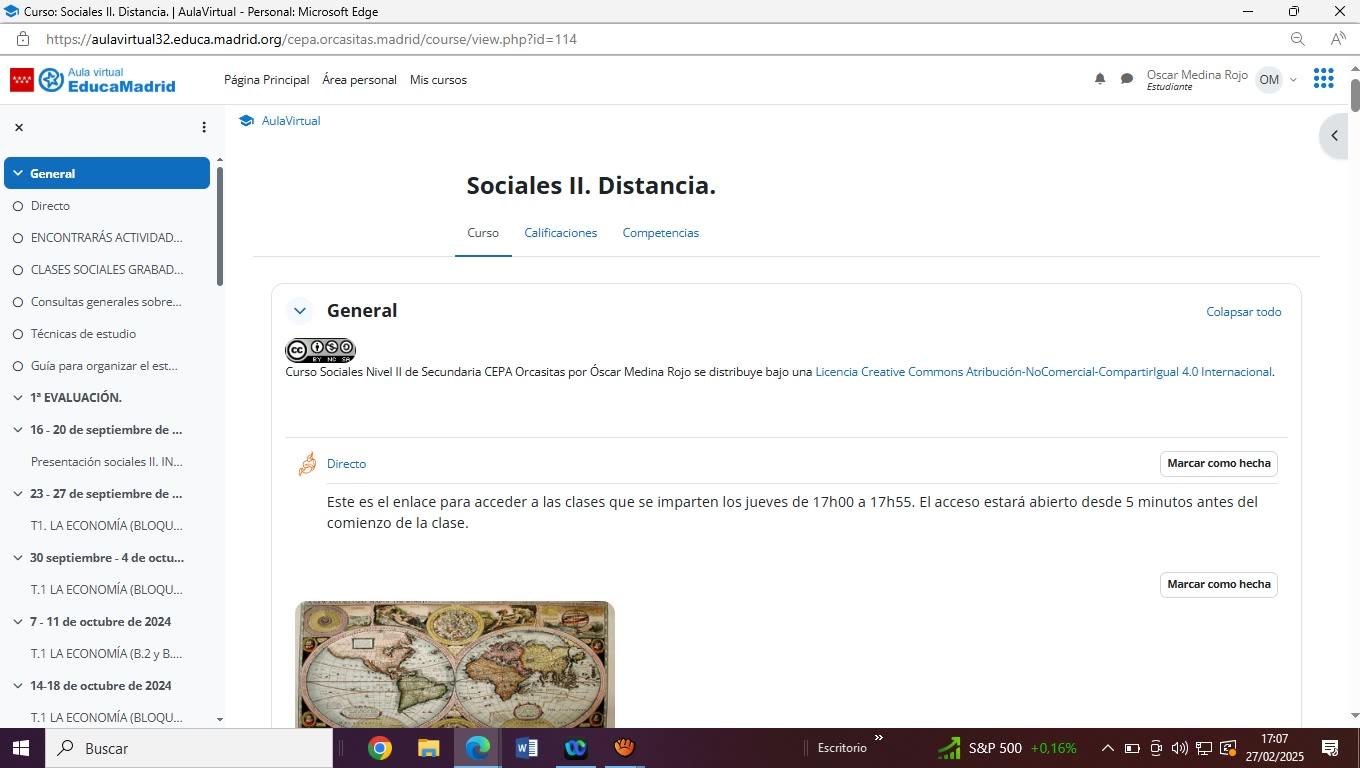Open the user menu dropdown arrow

coord(1293,80)
